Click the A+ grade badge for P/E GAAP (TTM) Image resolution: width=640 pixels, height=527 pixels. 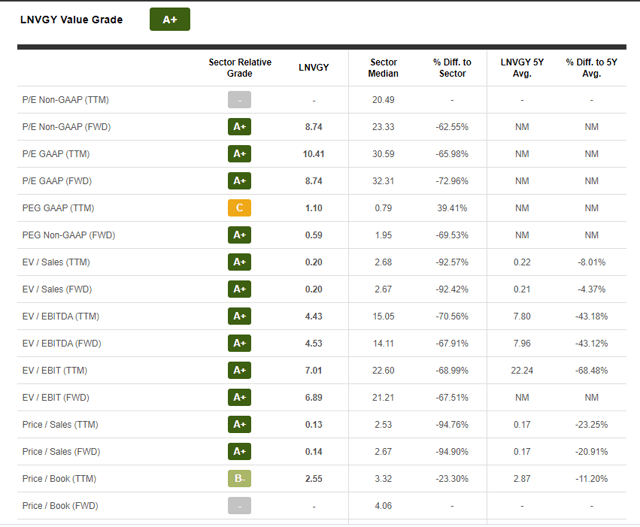[239, 154]
